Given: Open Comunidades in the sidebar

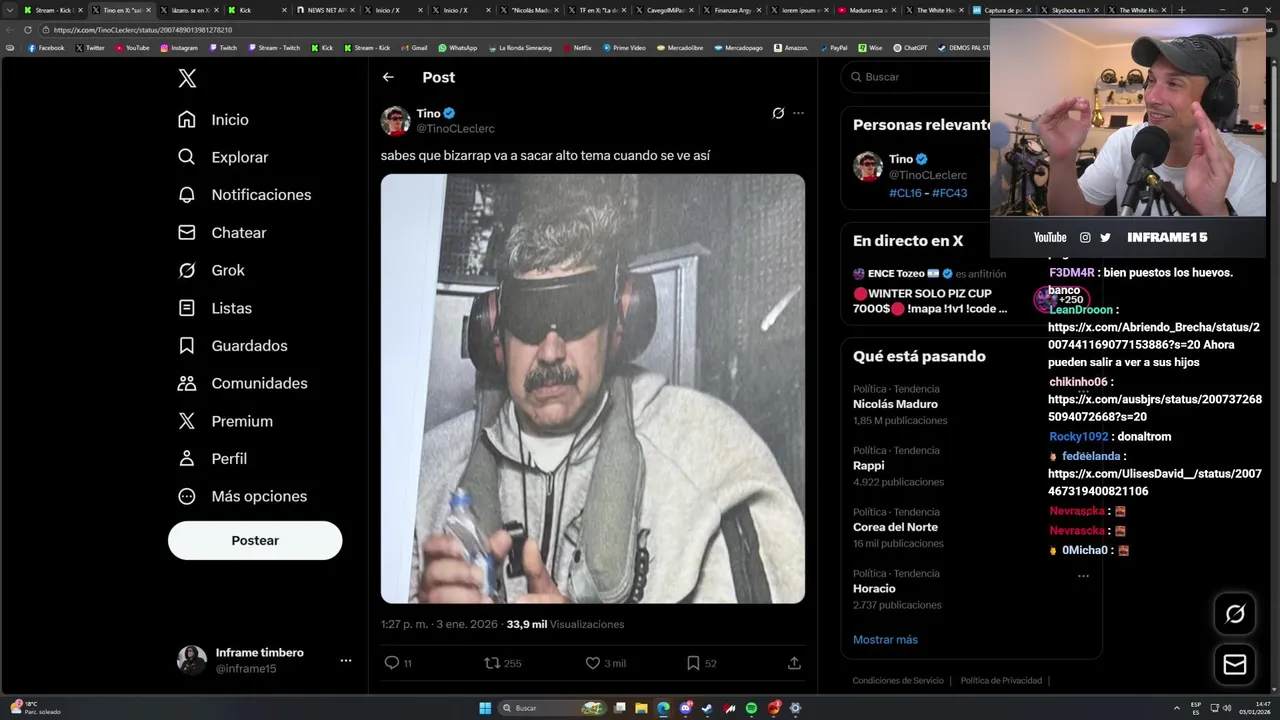Looking at the screenshot, I should point(242,383).
